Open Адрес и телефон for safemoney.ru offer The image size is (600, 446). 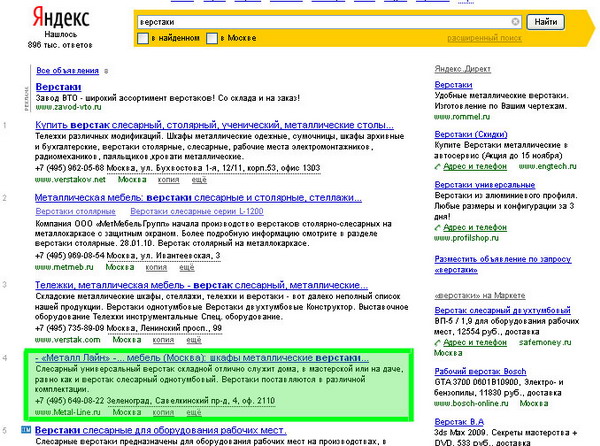click(475, 342)
